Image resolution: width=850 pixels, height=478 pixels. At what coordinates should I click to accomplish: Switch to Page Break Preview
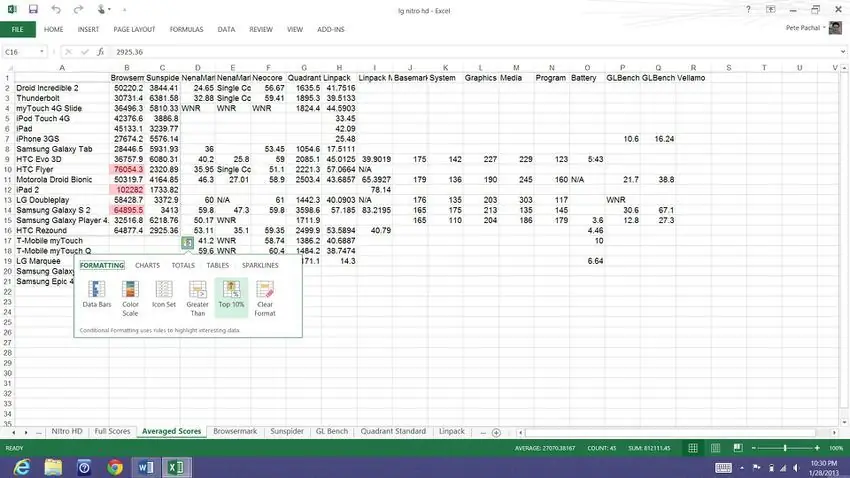coord(738,448)
